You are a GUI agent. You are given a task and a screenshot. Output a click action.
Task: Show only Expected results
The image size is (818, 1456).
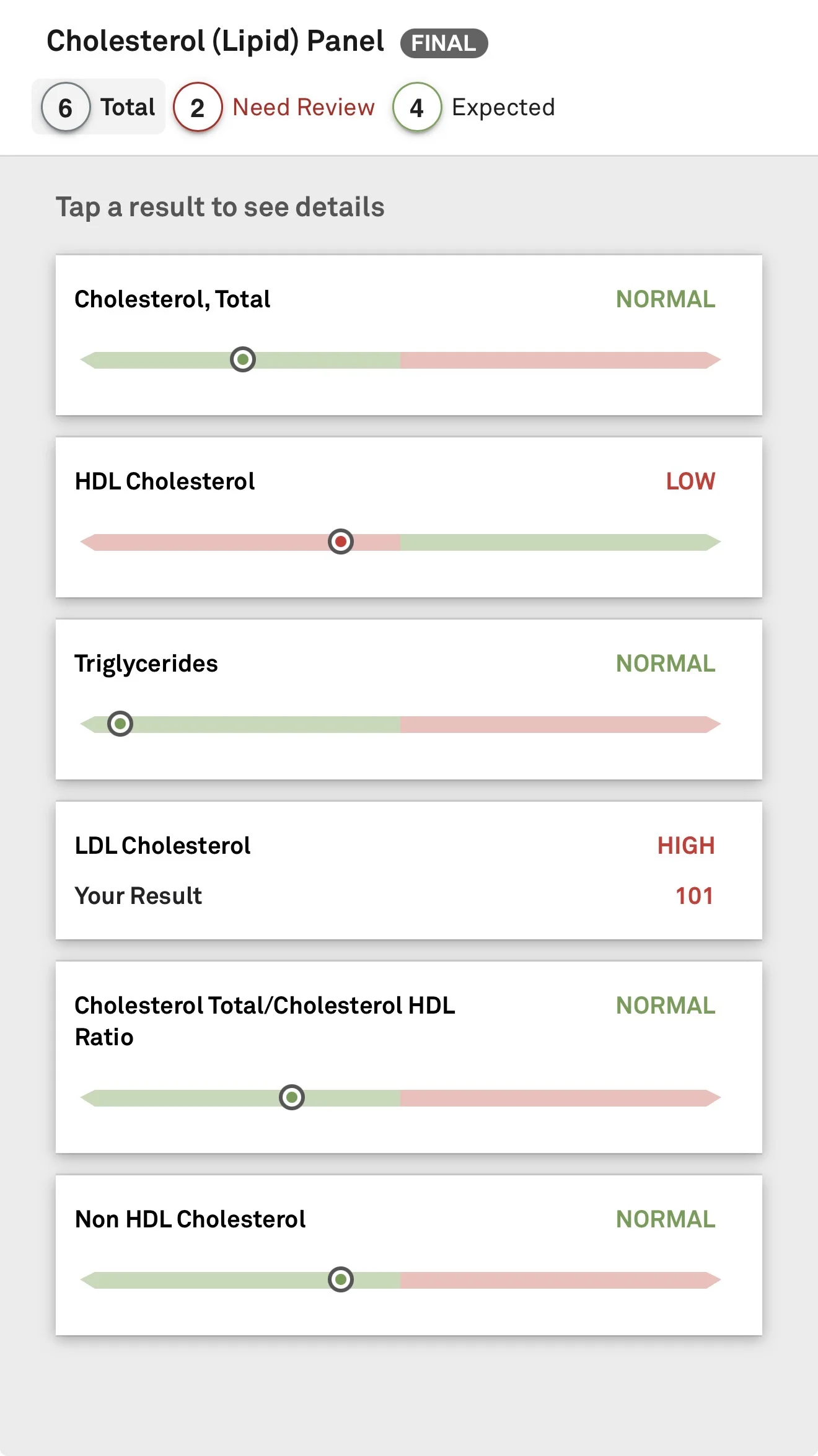coord(474,107)
